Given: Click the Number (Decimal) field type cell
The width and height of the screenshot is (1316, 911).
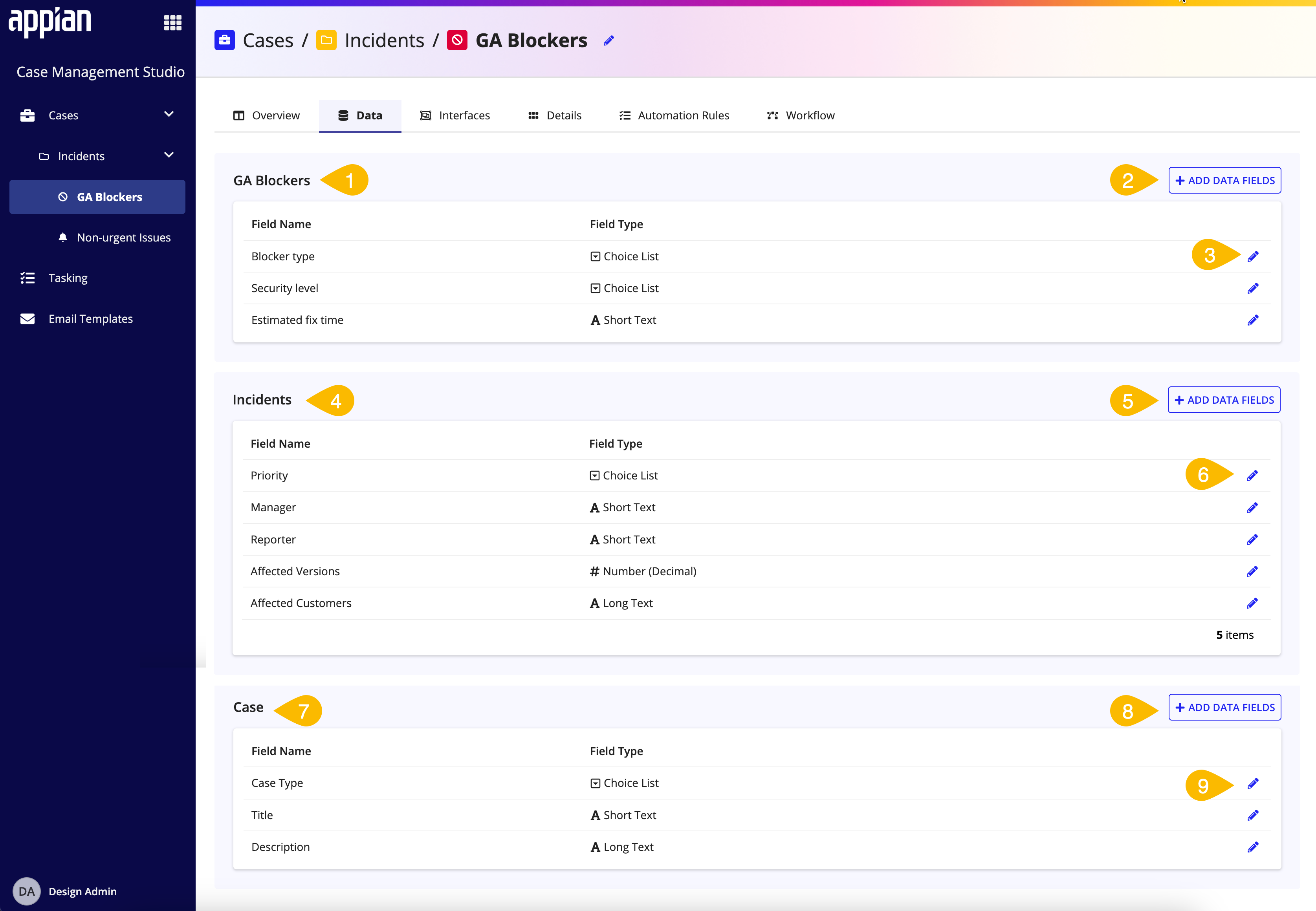Looking at the screenshot, I should pos(643,571).
